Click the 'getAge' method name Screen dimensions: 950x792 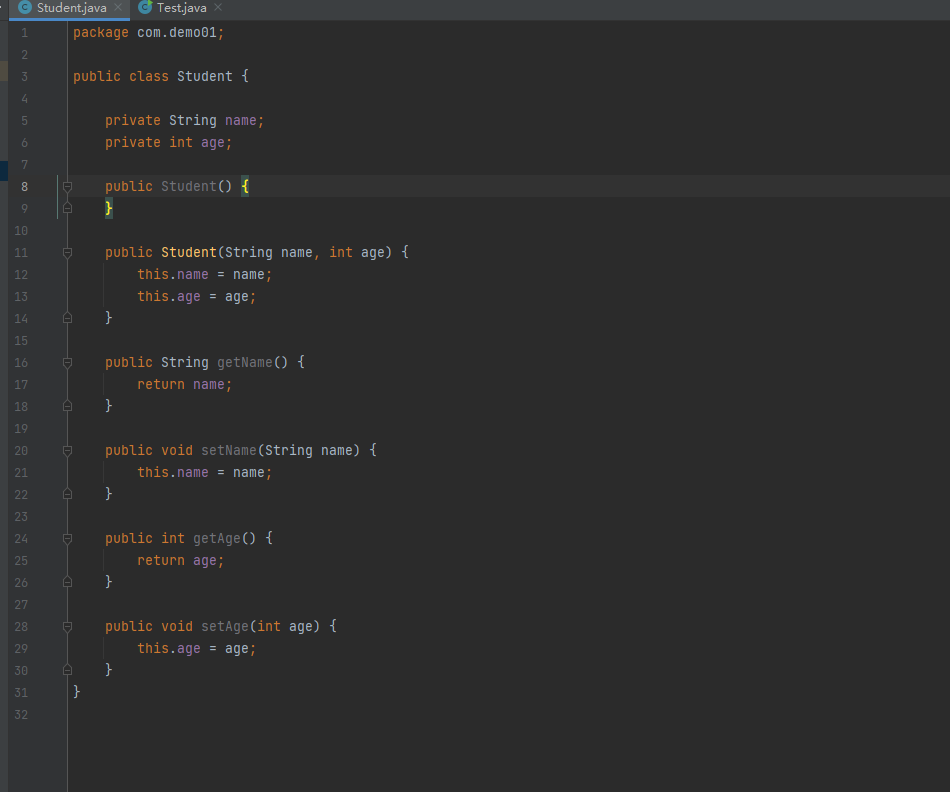(217, 538)
